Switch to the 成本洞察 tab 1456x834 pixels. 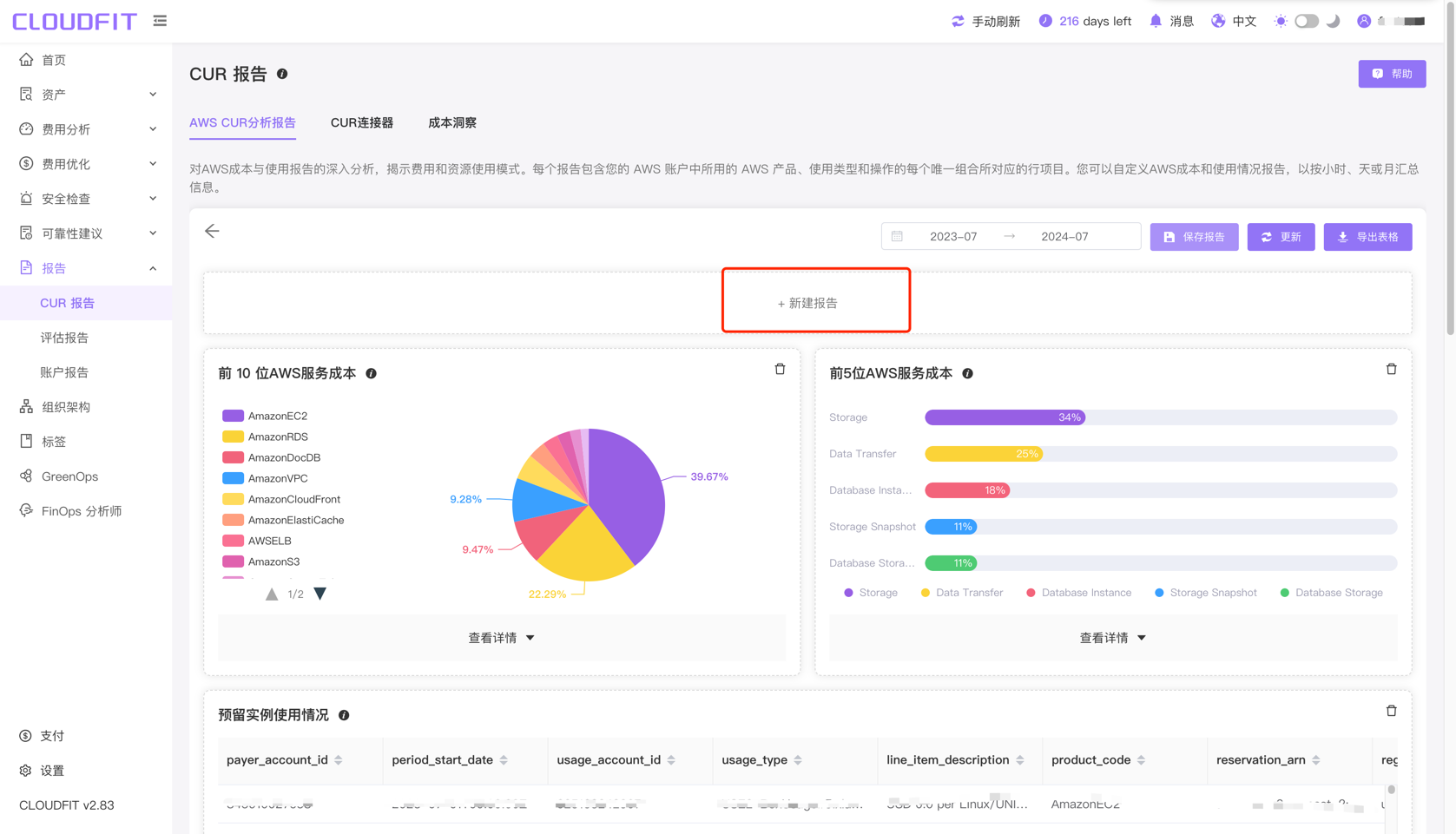452,122
